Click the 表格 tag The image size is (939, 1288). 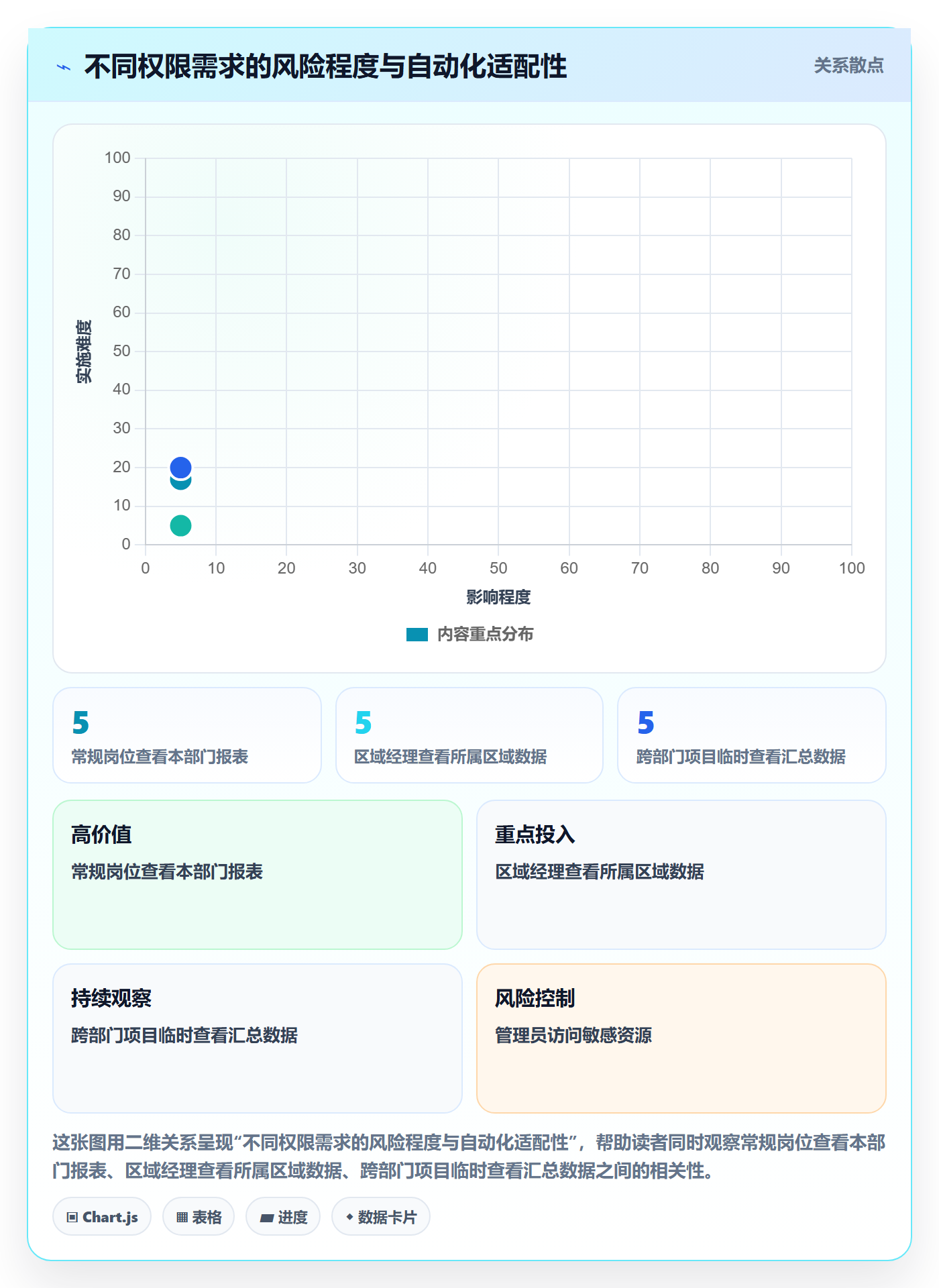[x=199, y=1217]
